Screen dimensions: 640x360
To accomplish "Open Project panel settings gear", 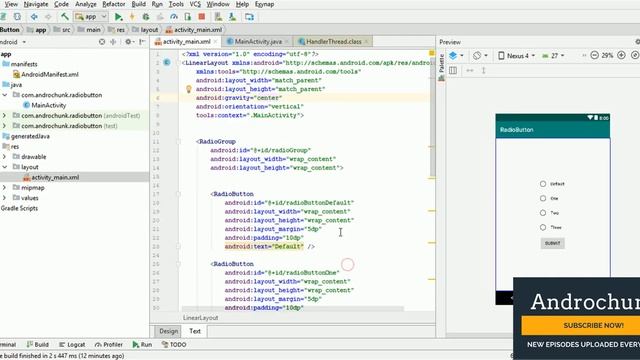I will [128, 42].
